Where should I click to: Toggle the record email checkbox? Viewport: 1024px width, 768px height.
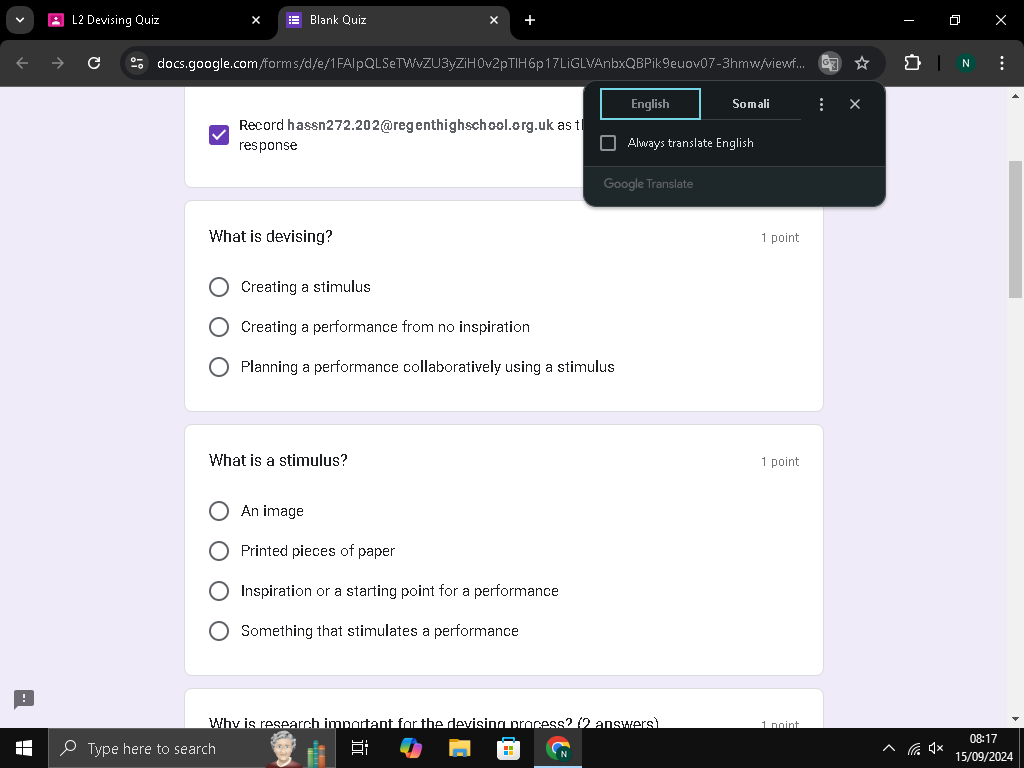219,135
